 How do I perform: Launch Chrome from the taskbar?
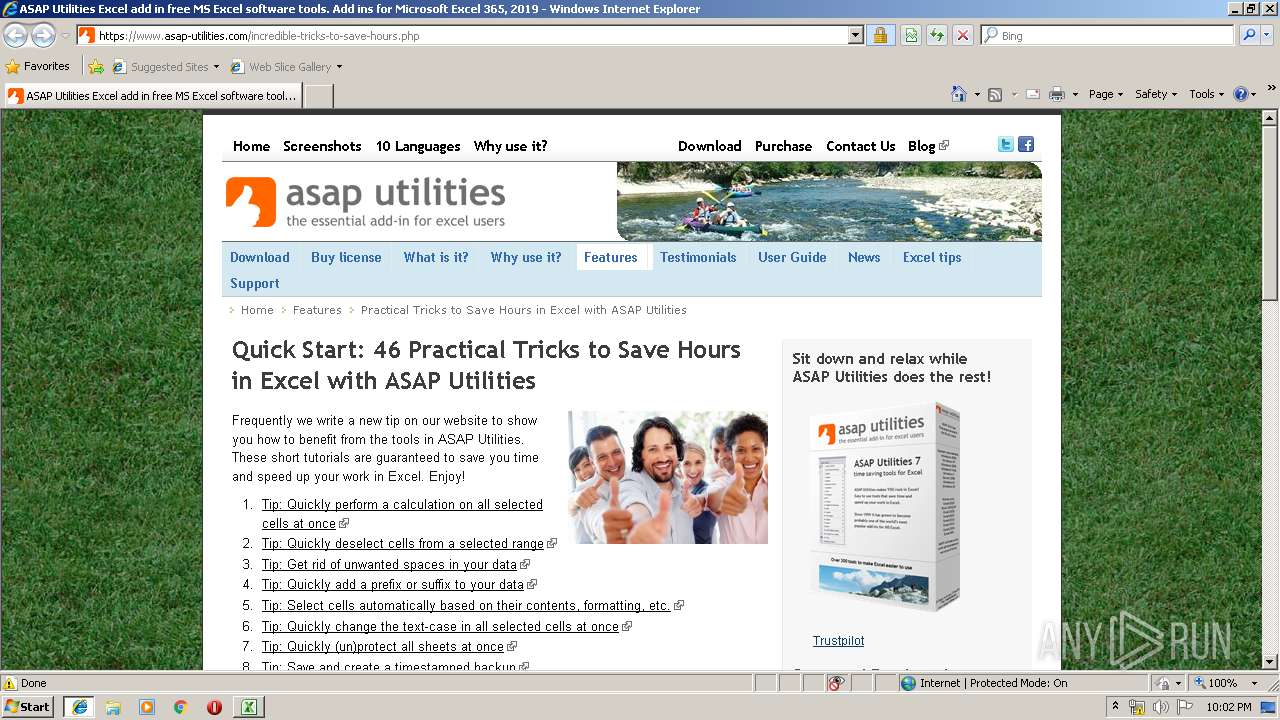pyautogui.click(x=181, y=707)
